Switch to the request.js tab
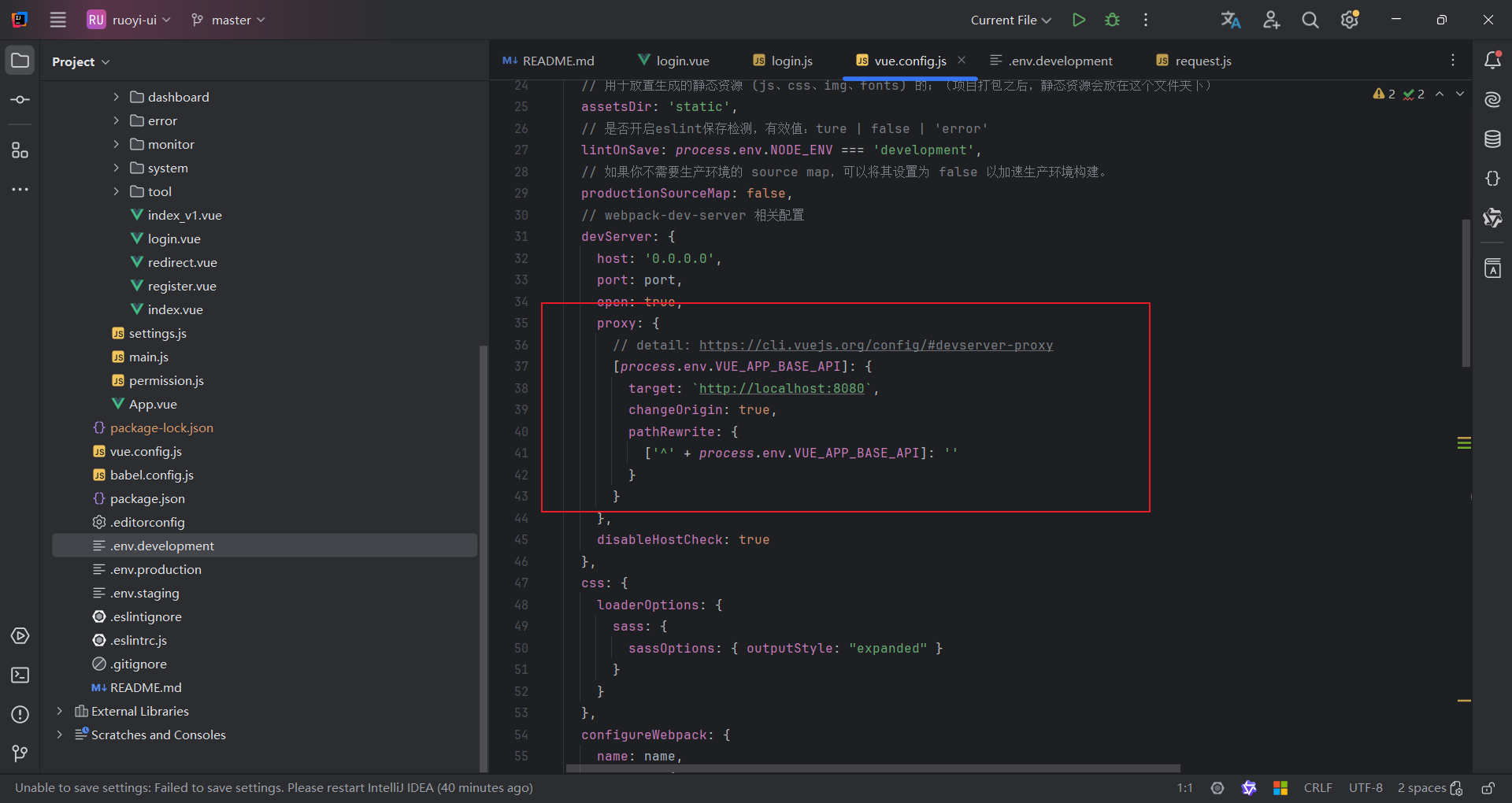Viewport: 1512px width, 803px height. tap(1194, 61)
